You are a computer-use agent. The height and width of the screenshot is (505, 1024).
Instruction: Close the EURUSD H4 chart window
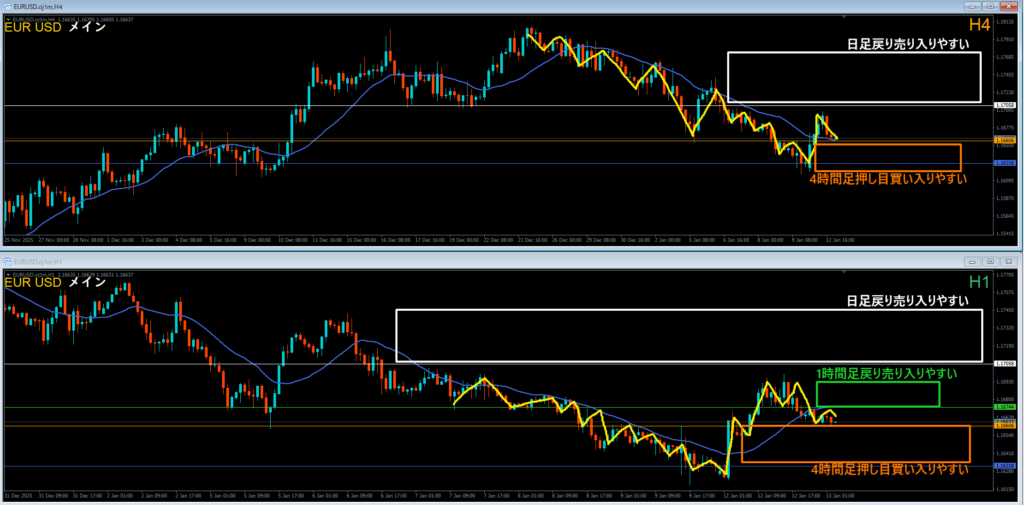click(1010, 5)
